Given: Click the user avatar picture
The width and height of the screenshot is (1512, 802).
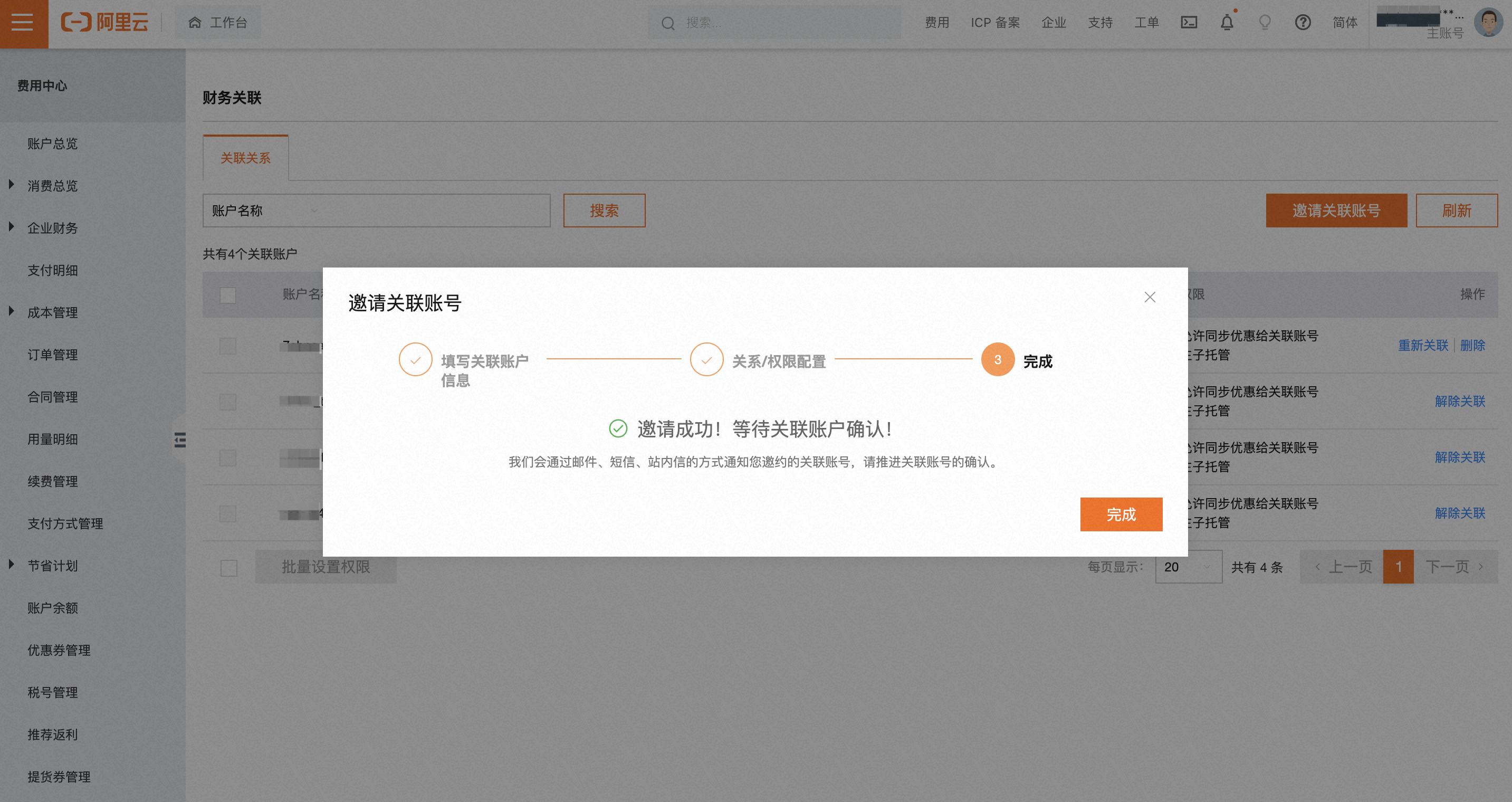Looking at the screenshot, I should click(1487, 23).
